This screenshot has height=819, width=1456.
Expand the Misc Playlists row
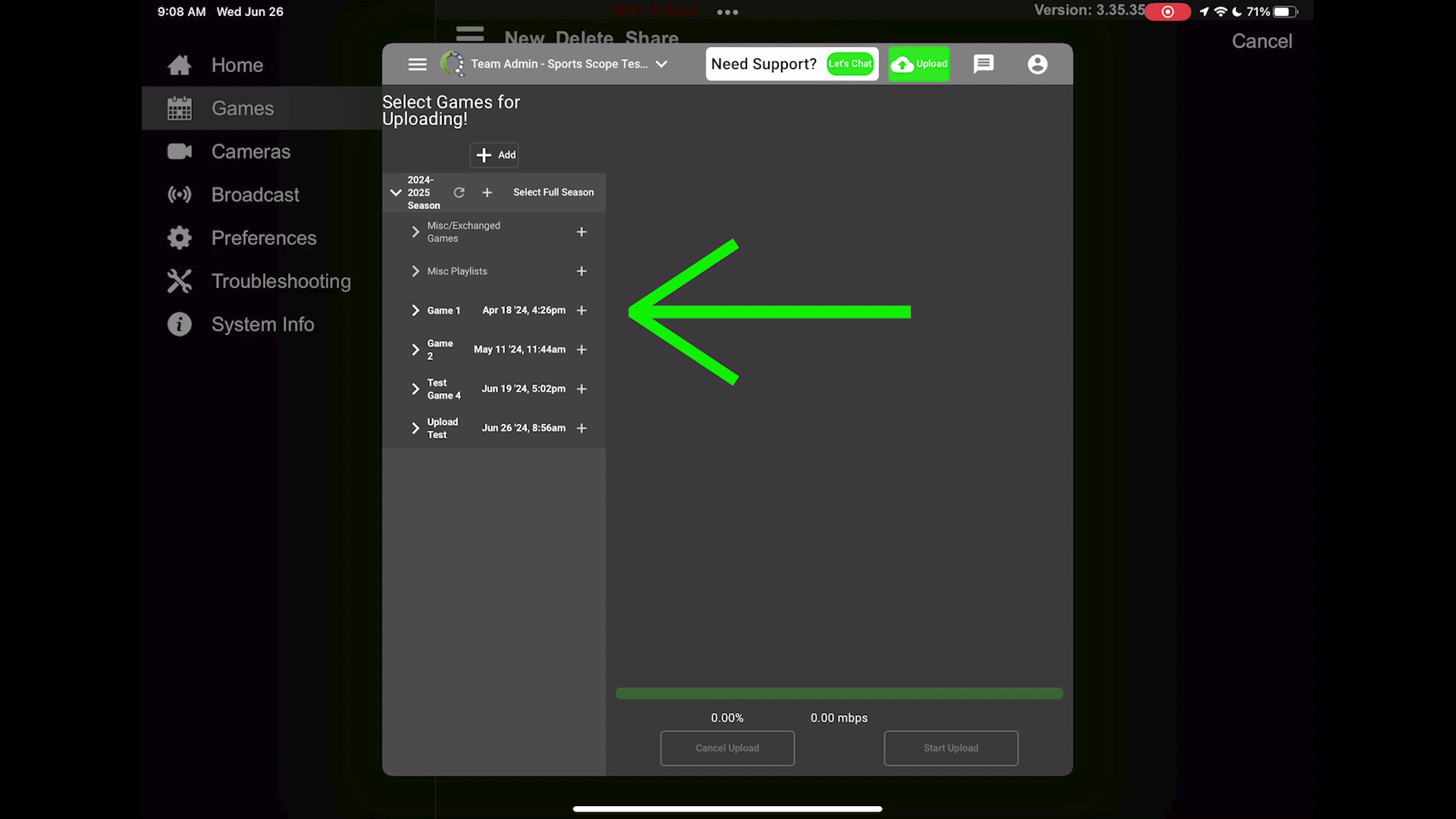pyautogui.click(x=415, y=271)
